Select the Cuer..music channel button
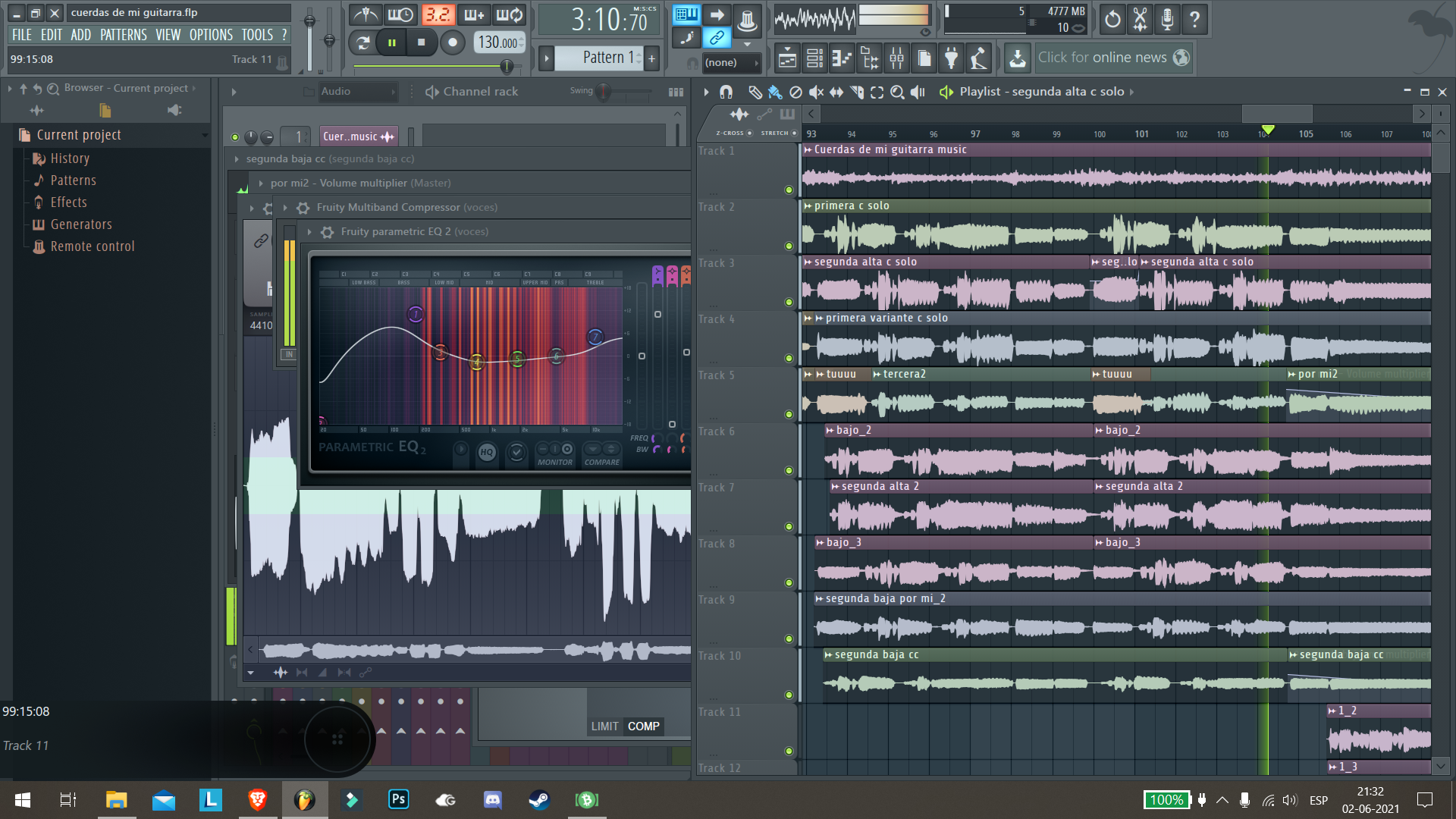The height and width of the screenshot is (819, 1456). pos(359,136)
